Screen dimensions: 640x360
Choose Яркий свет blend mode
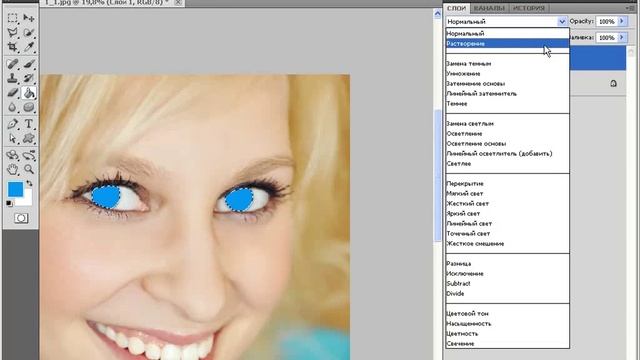(x=507, y=213)
